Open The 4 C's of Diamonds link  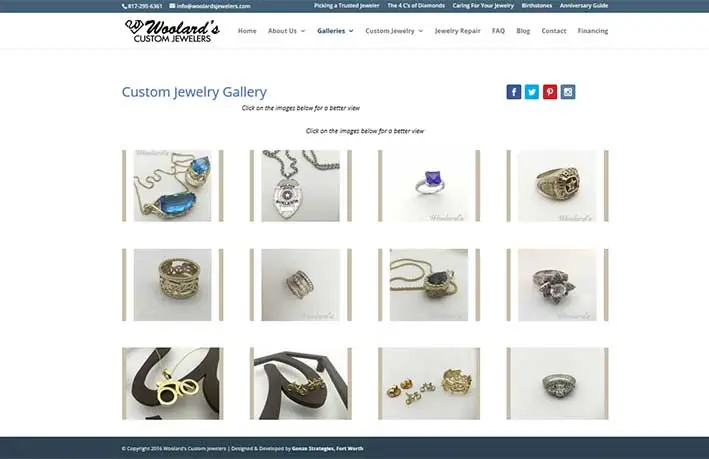tap(416, 6)
